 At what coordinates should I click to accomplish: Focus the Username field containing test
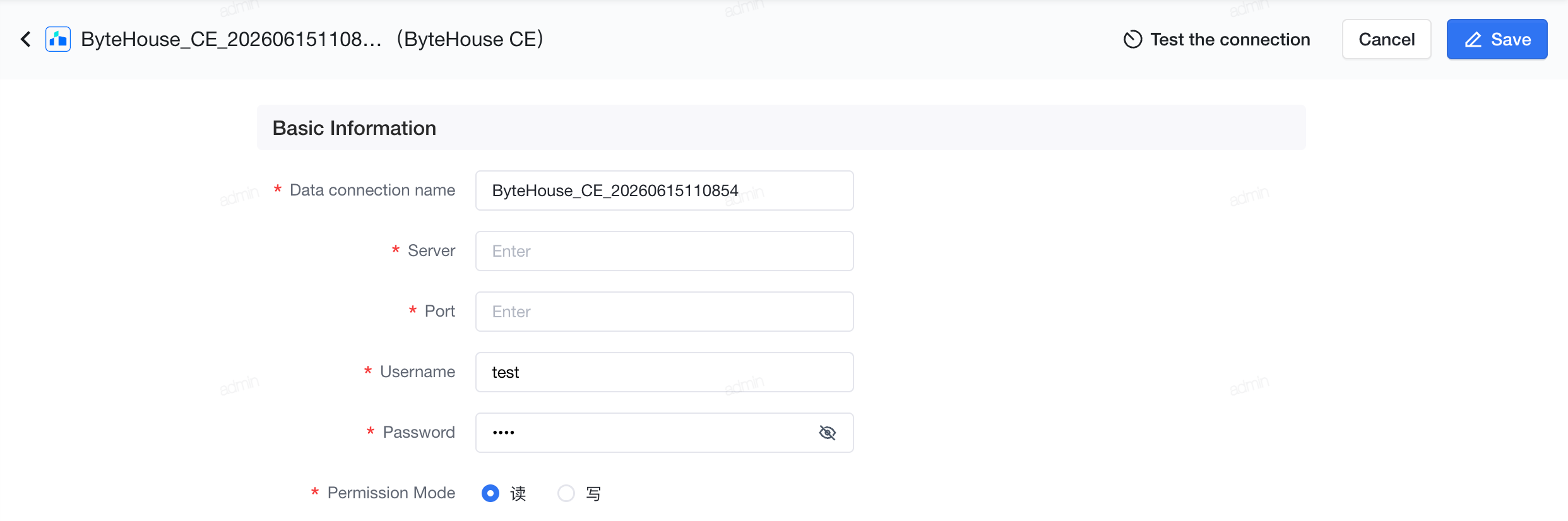tap(664, 372)
